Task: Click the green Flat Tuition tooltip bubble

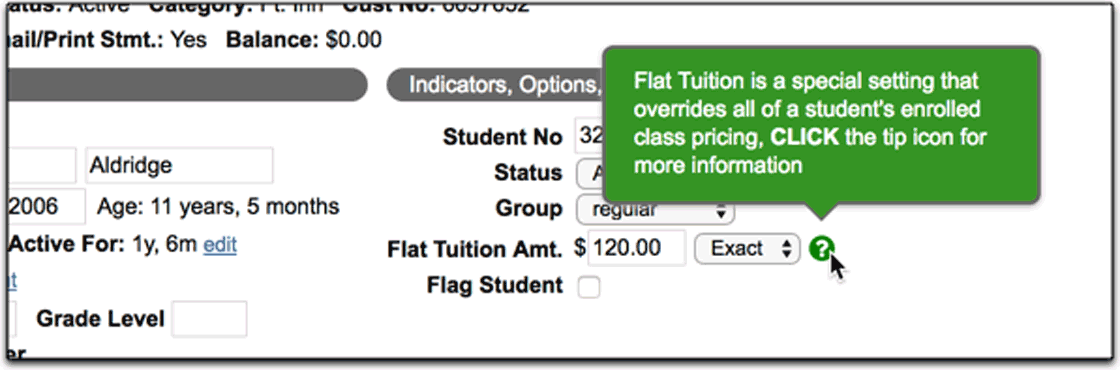Action: coord(821,126)
